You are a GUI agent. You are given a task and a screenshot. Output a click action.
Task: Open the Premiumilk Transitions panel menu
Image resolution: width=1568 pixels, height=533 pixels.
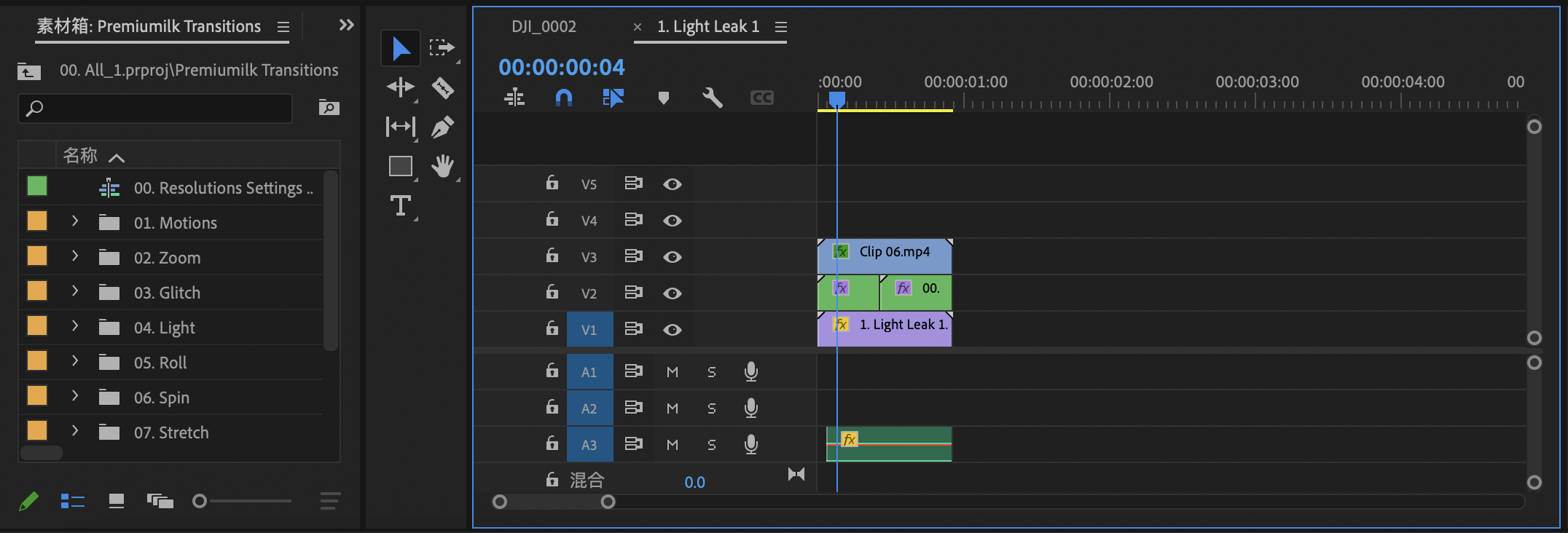[x=283, y=27]
